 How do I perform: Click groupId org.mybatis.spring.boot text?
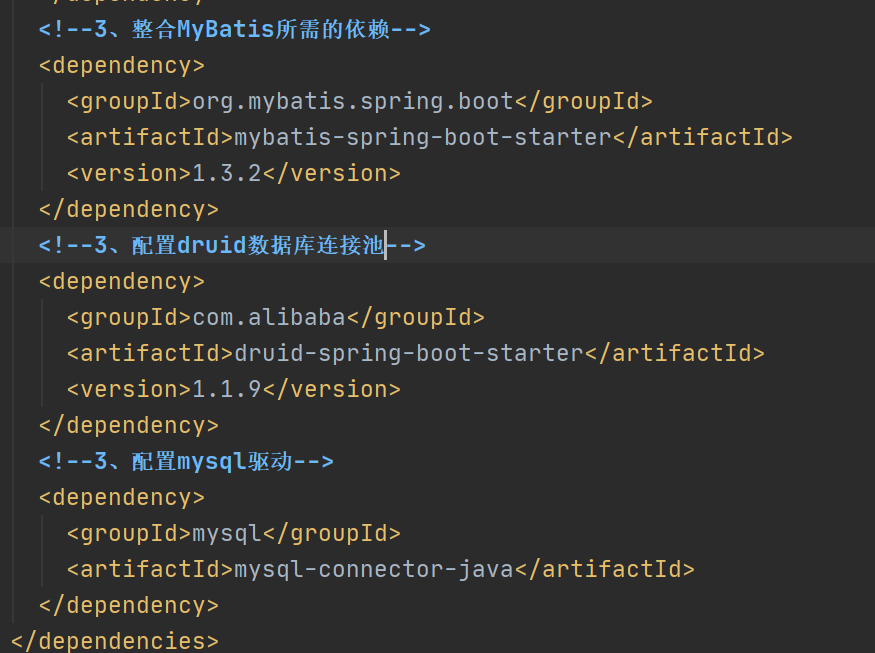(x=353, y=102)
